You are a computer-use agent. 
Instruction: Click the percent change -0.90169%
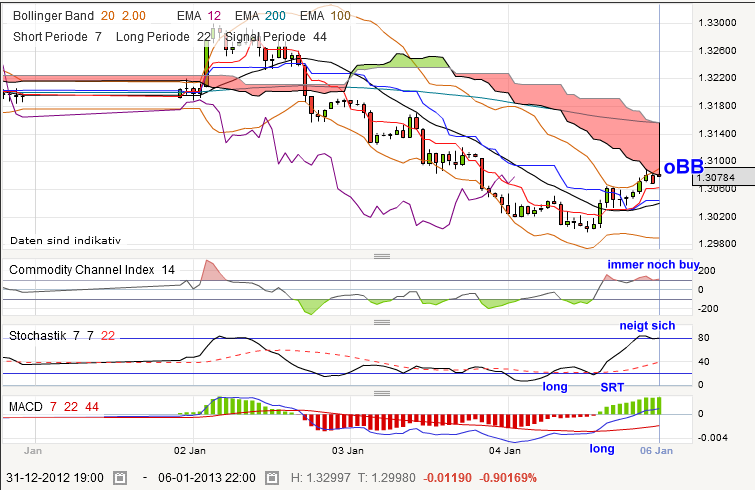(x=508, y=478)
